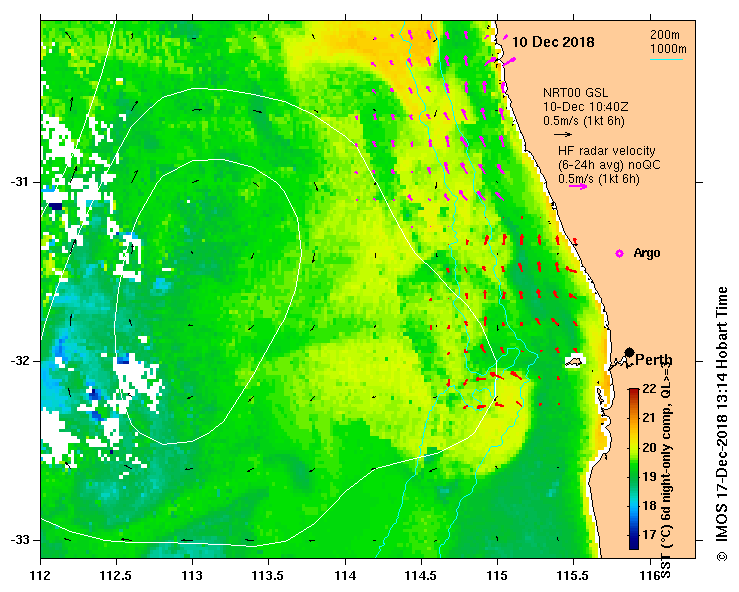The height and width of the screenshot is (592, 739).
Task: Click the '(6-24h avg) noQC' text
Action: [x=609, y=165]
